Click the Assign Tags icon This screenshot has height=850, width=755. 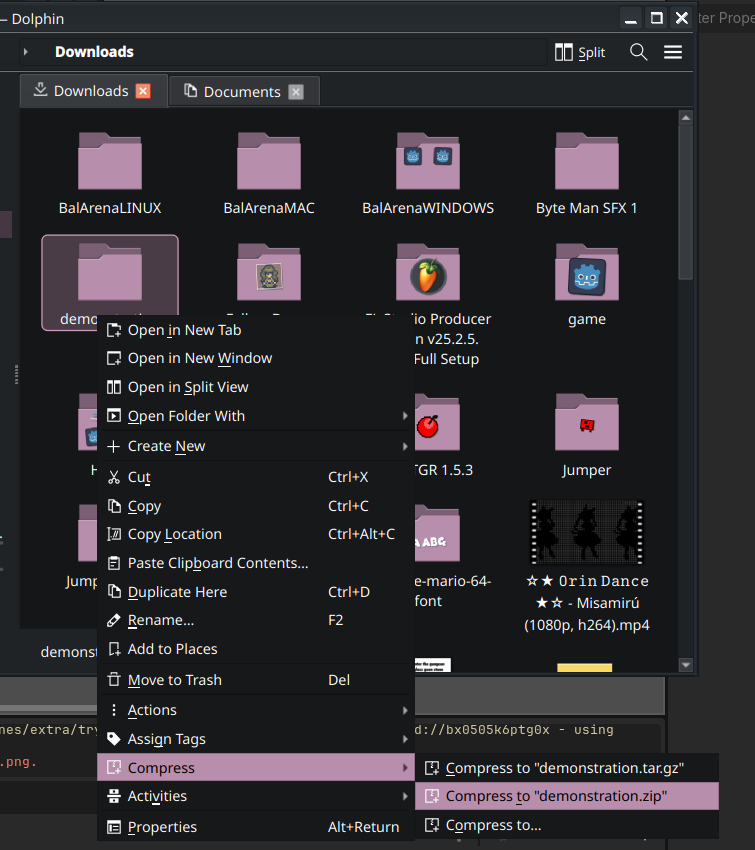114,739
